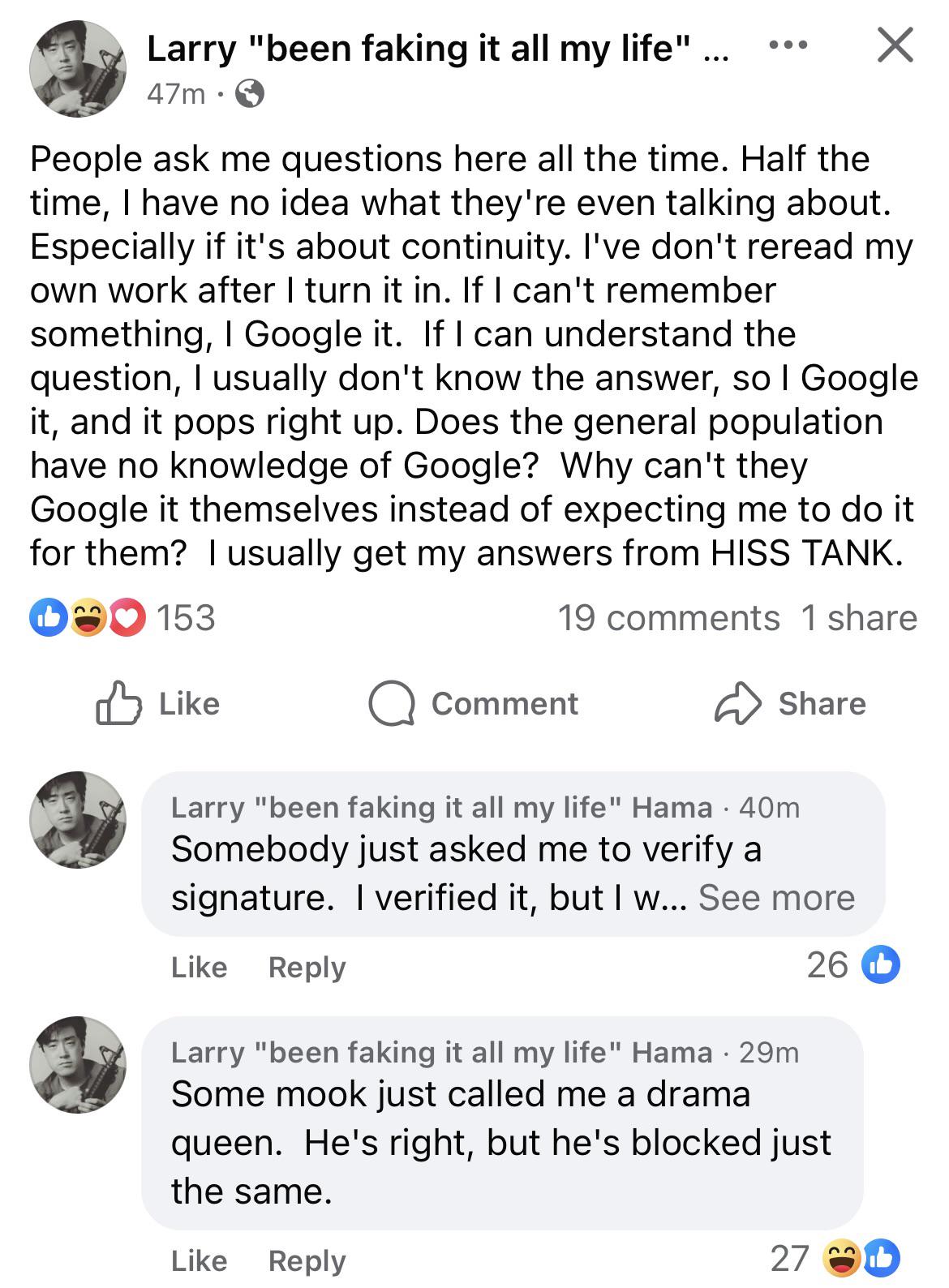Tap the Comment speech bubble icon

click(392, 704)
